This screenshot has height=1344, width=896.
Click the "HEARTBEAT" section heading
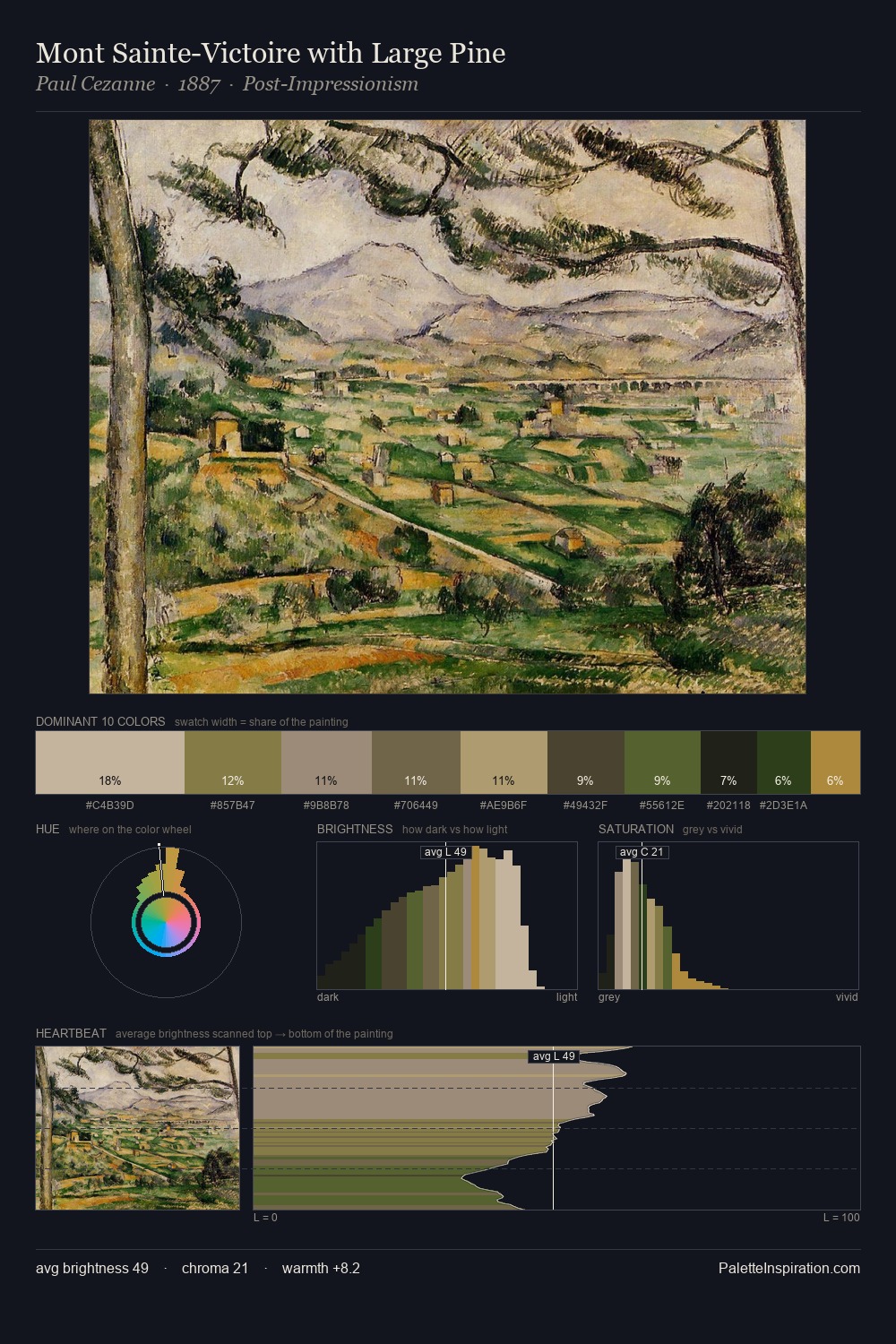click(71, 1033)
